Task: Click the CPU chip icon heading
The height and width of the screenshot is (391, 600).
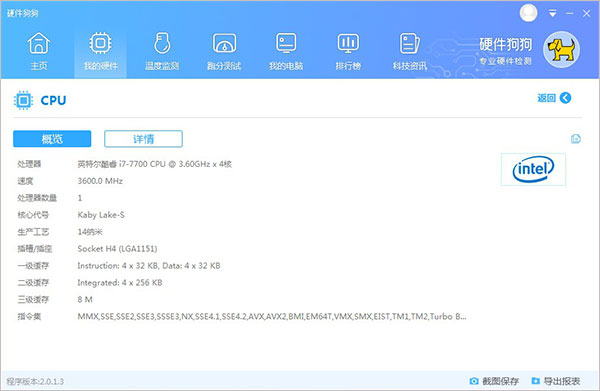Action: point(23,100)
